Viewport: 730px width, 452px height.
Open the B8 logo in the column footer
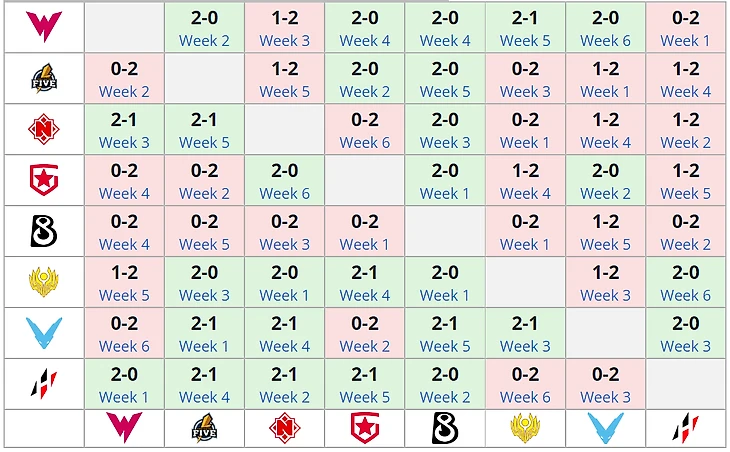[445, 428]
